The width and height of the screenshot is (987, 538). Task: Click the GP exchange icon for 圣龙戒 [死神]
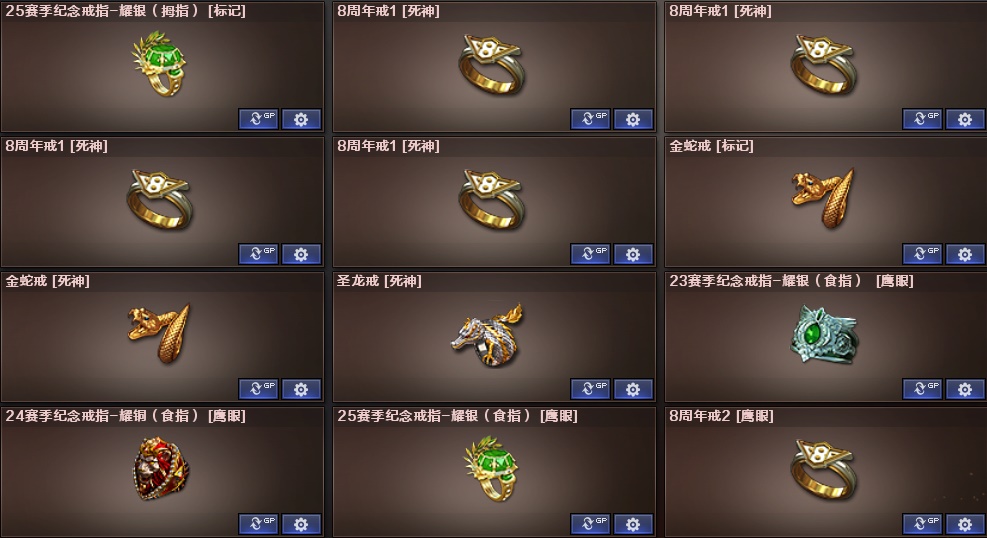point(590,389)
